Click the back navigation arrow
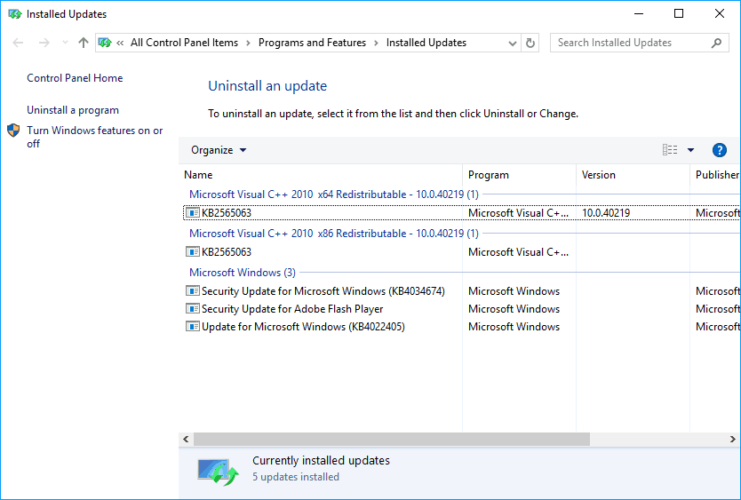This screenshot has width=741, height=500. (18, 43)
